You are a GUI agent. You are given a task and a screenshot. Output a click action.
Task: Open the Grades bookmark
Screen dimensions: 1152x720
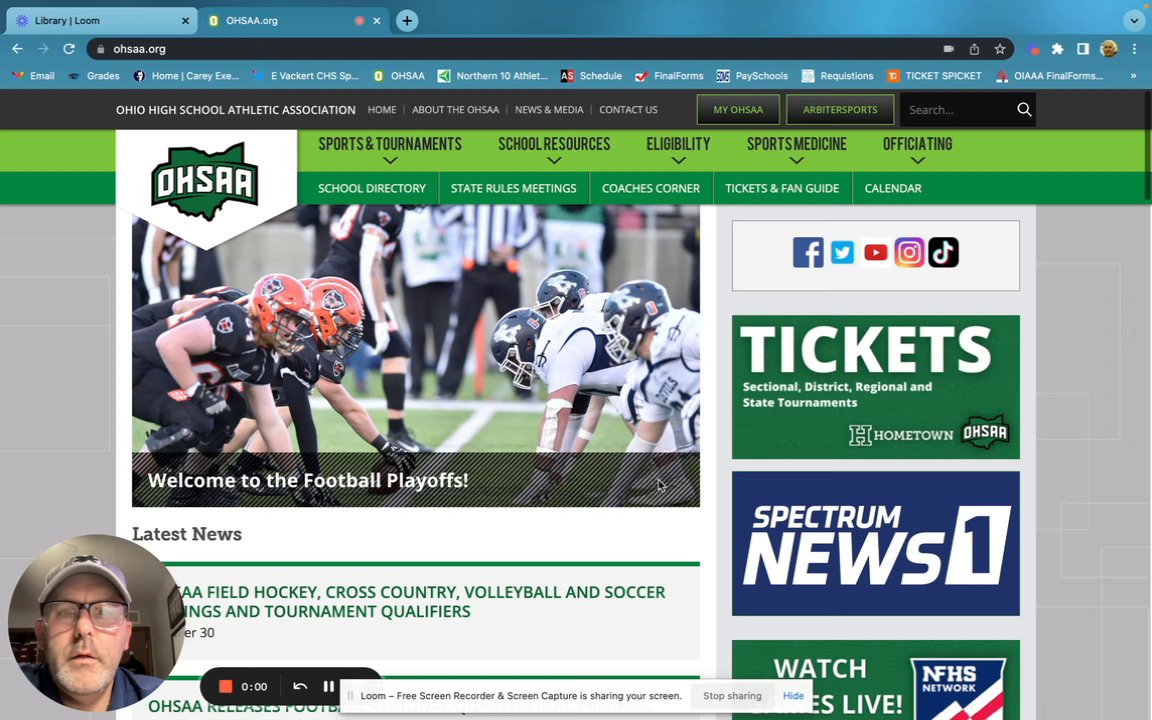94,76
